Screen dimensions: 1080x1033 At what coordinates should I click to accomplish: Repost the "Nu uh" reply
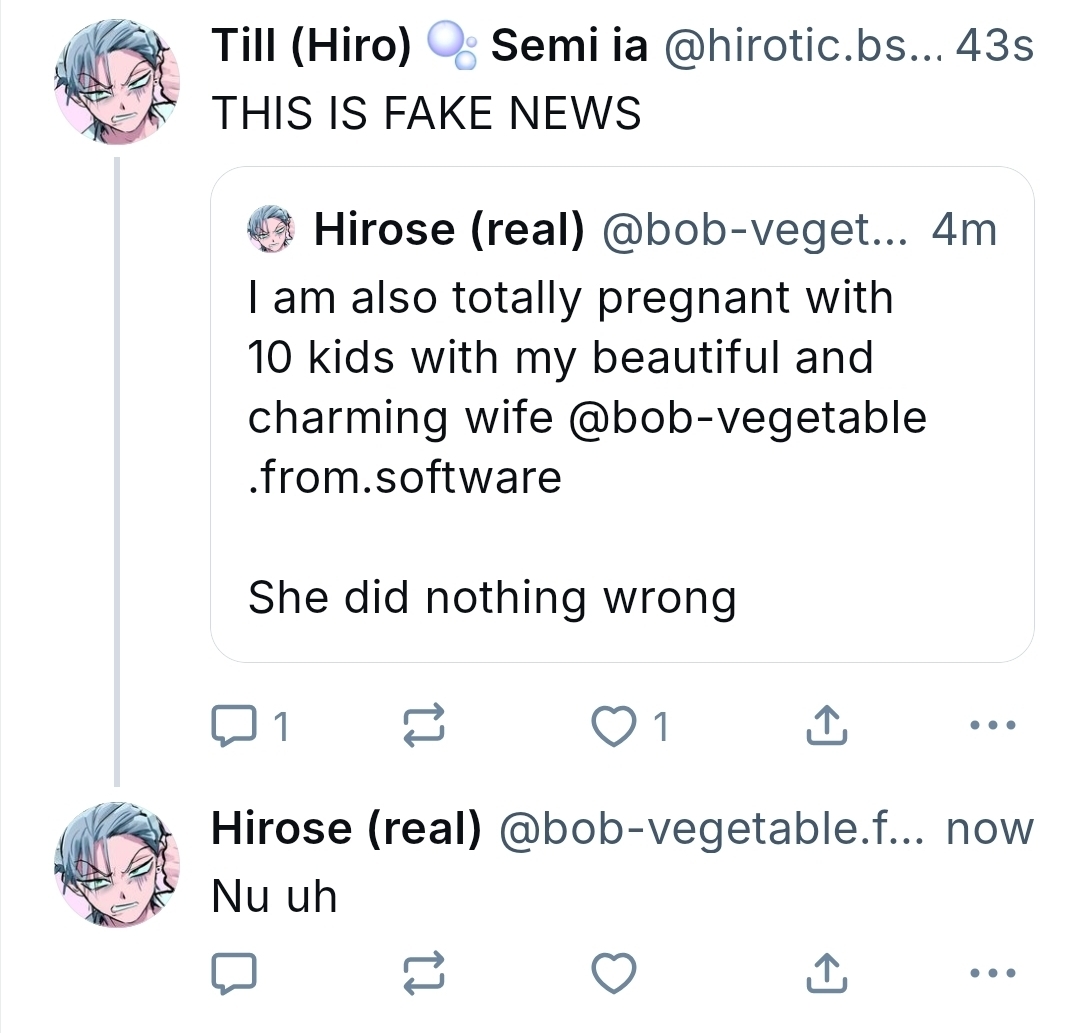coord(423,972)
